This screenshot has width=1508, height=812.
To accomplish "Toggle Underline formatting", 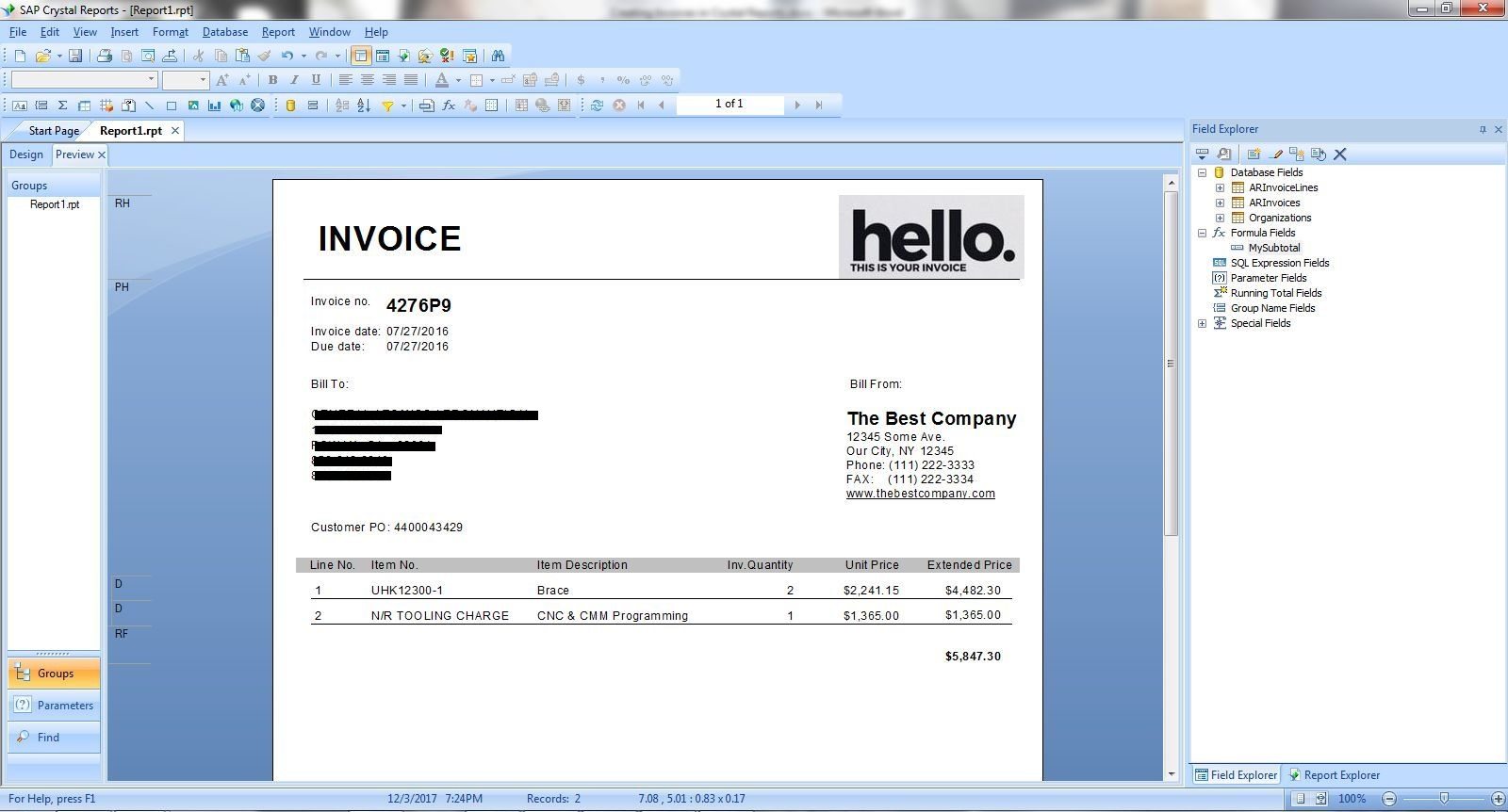I will [x=316, y=80].
